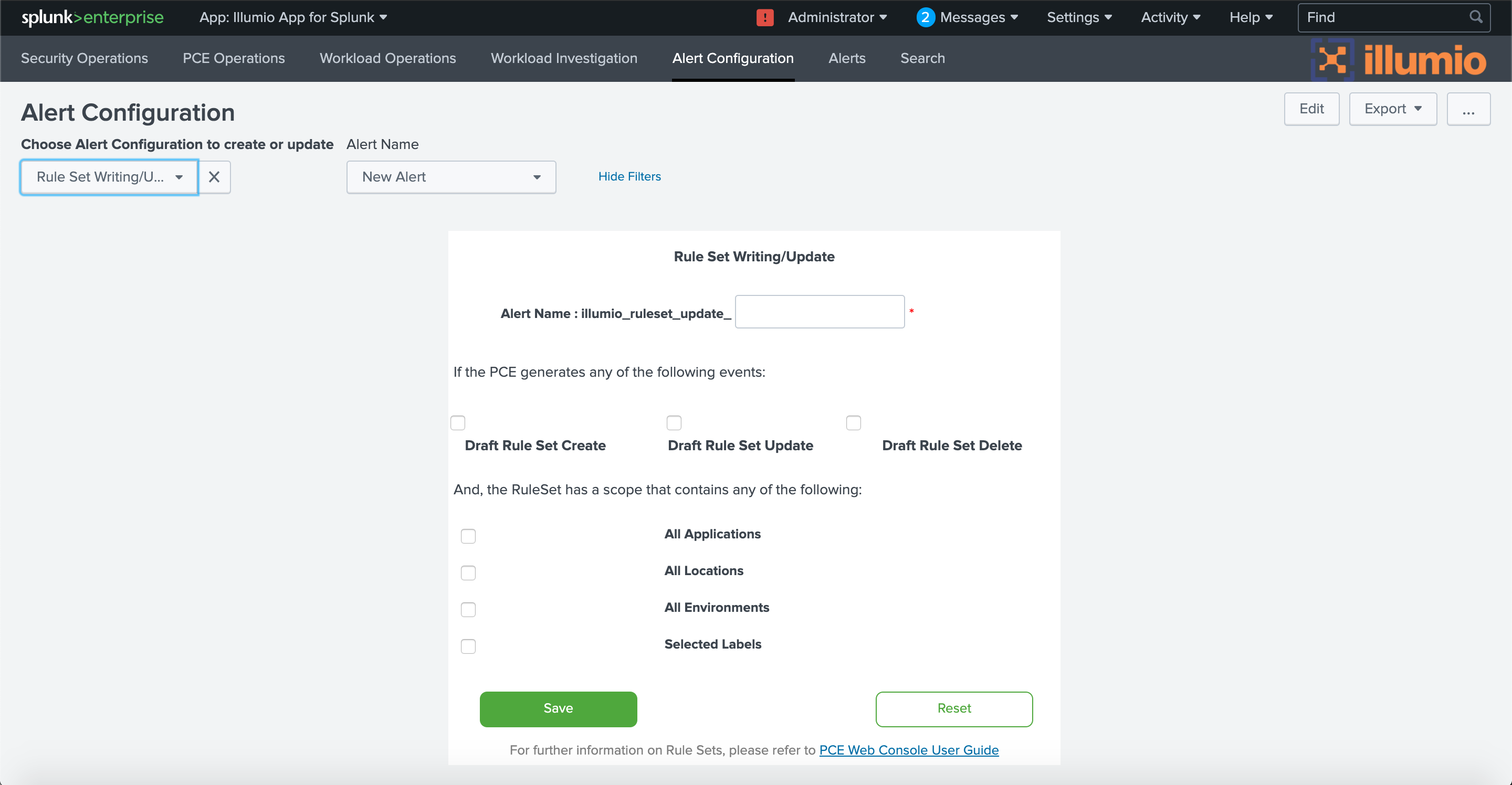1512x785 pixels.
Task: Click the blue messages count badge
Action: pos(925,18)
